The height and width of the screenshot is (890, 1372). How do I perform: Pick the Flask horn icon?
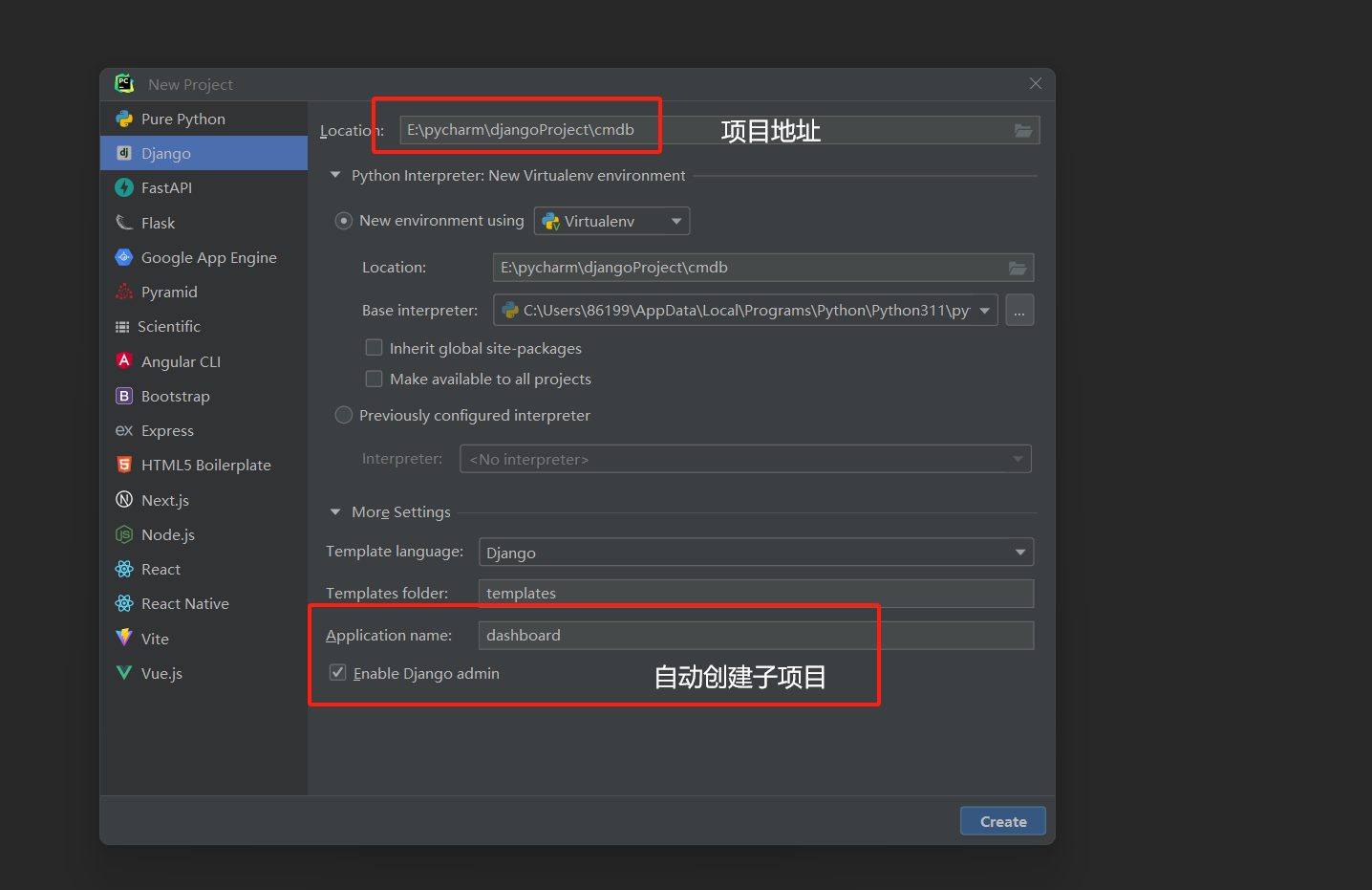click(124, 223)
